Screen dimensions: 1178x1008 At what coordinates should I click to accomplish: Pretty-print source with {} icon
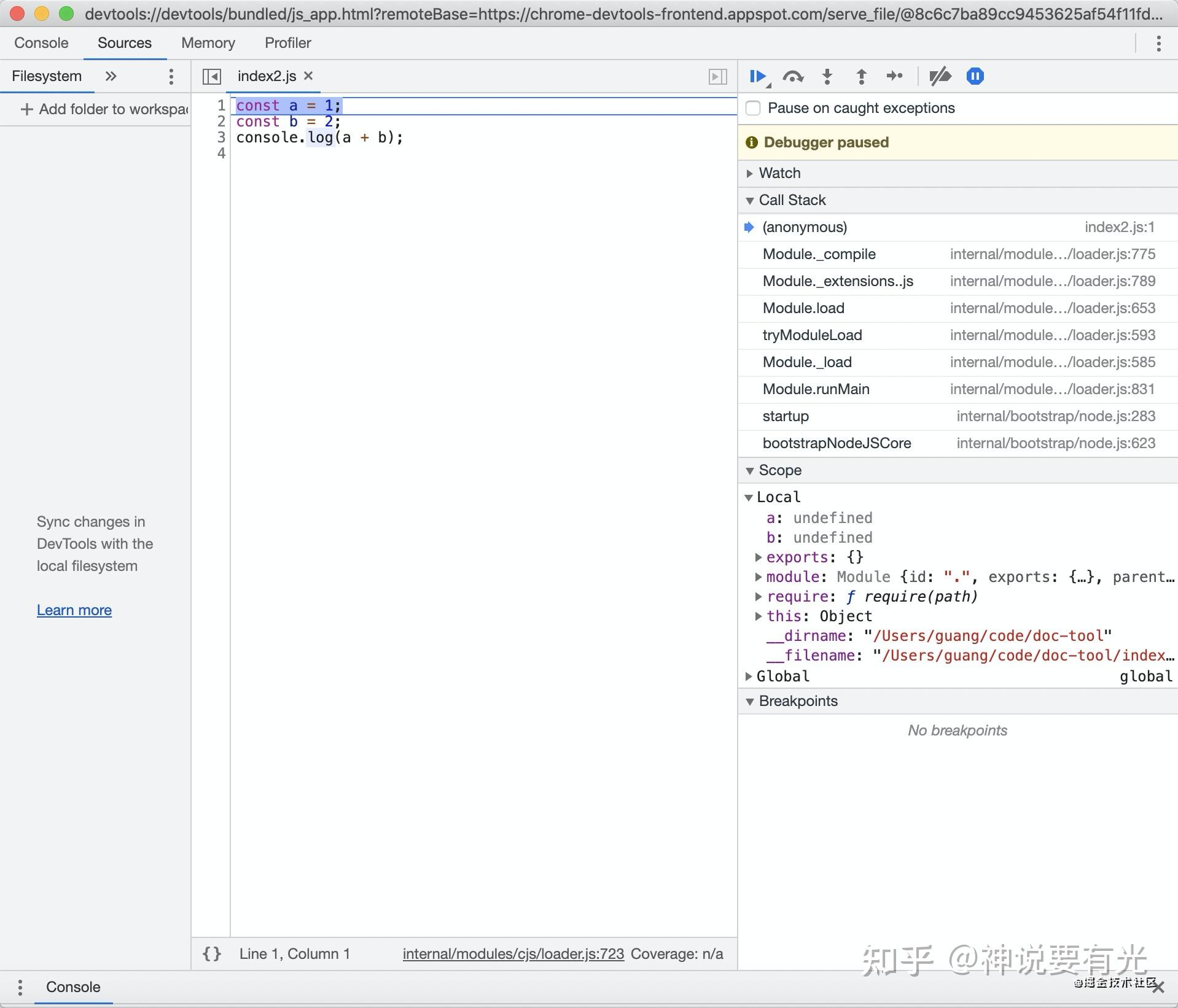coord(211,954)
